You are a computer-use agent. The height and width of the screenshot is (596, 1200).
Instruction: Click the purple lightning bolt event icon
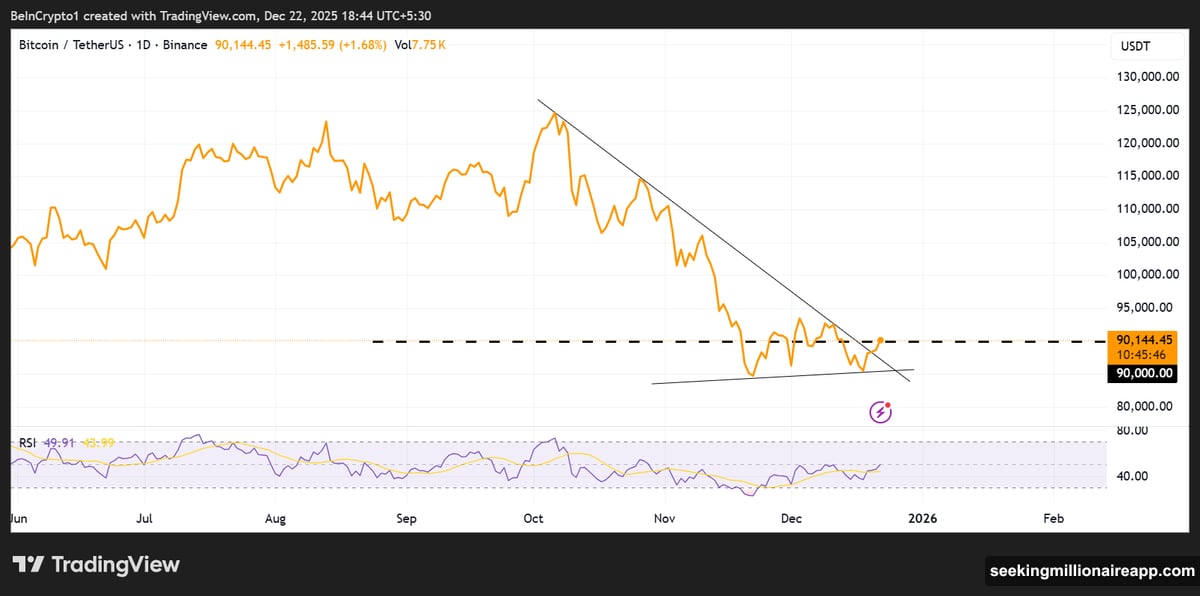click(x=880, y=411)
